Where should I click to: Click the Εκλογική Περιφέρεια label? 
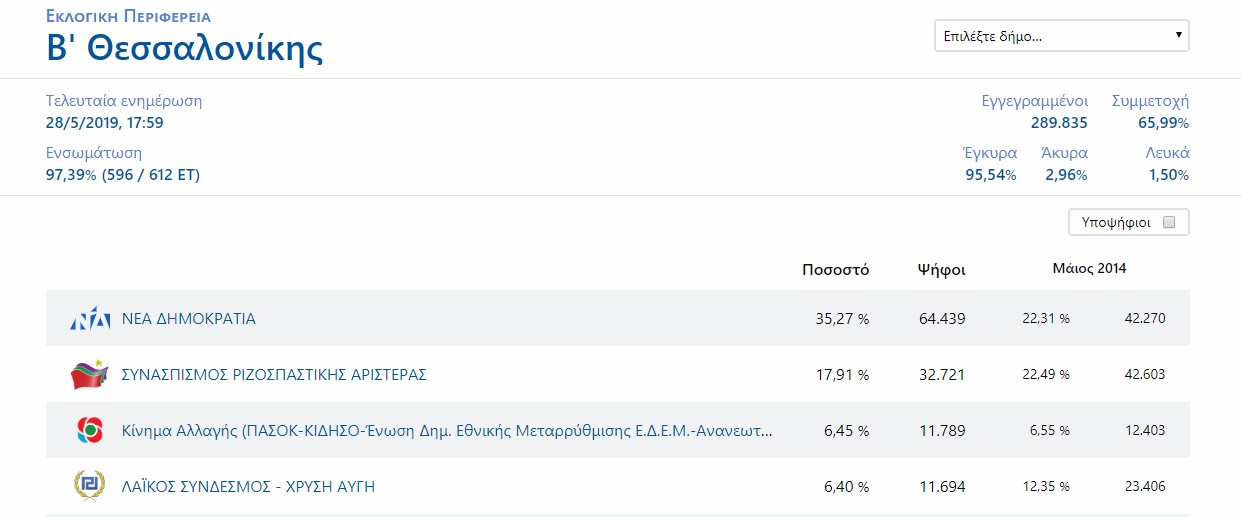click(x=128, y=17)
